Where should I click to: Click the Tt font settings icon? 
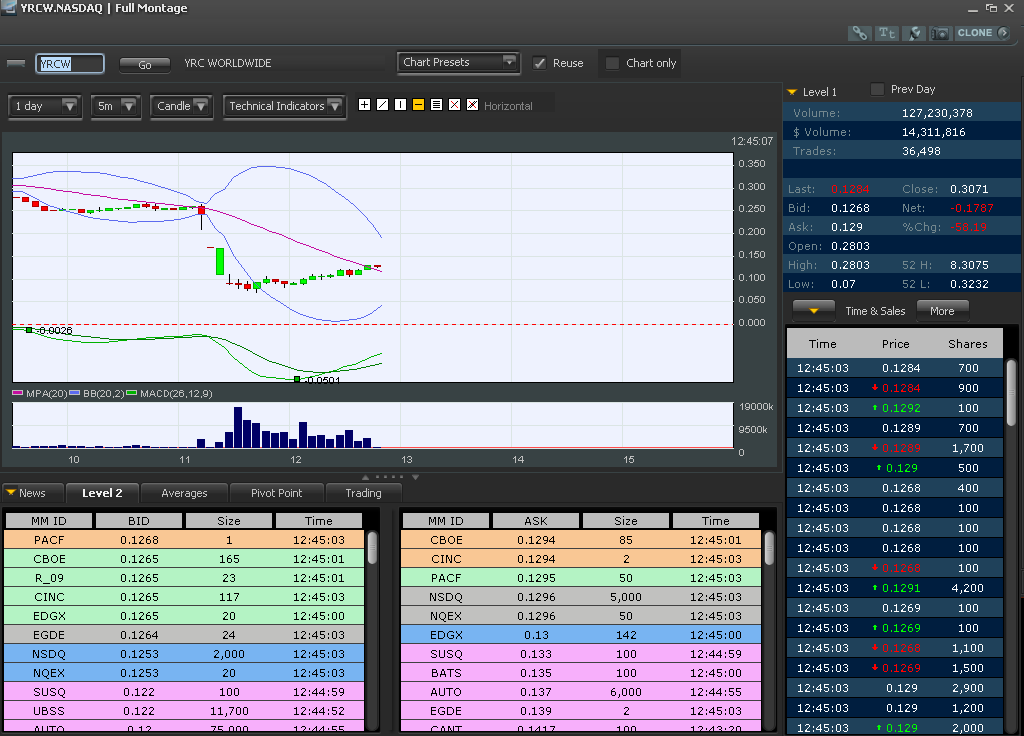point(886,33)
